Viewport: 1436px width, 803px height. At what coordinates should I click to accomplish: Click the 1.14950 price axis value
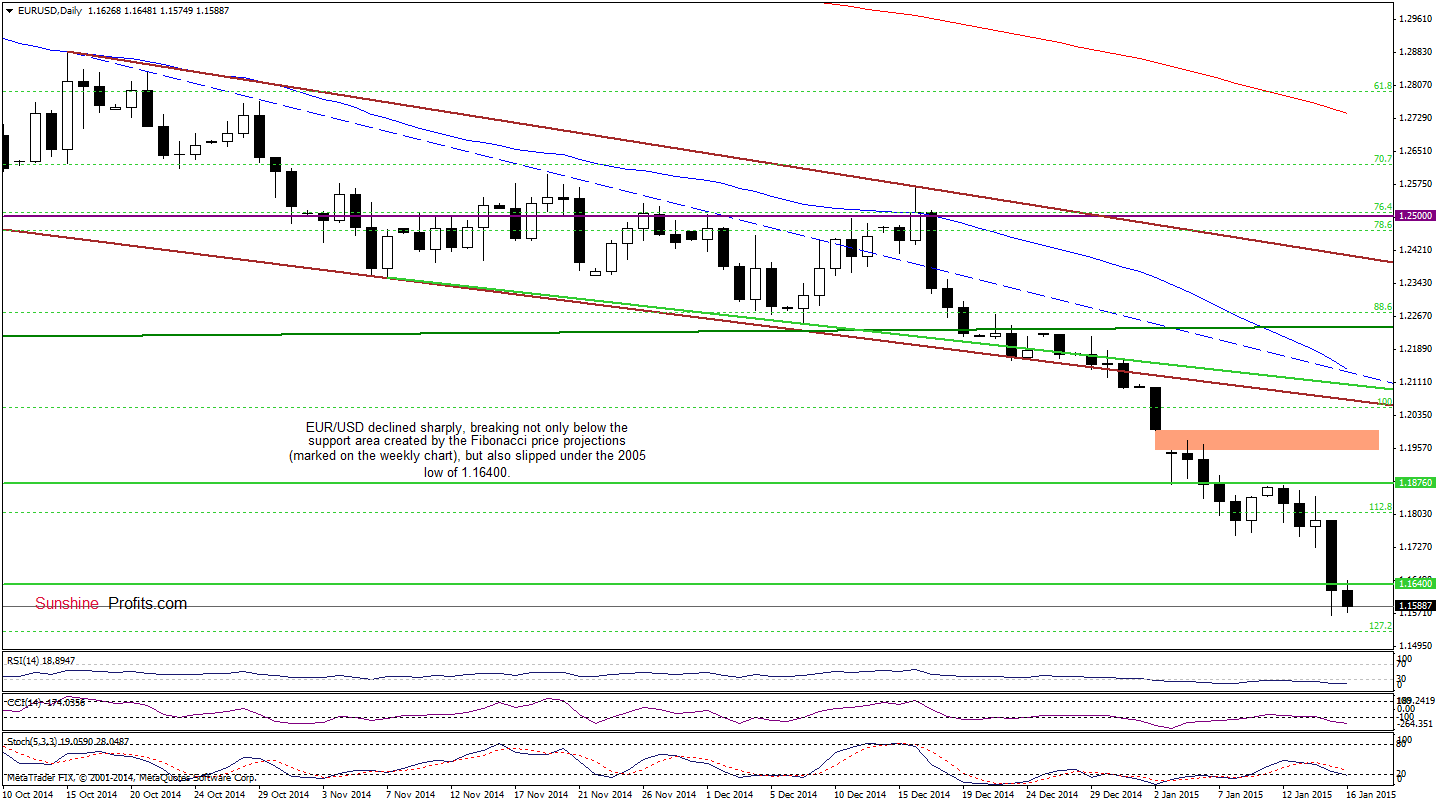[1418, 646]
